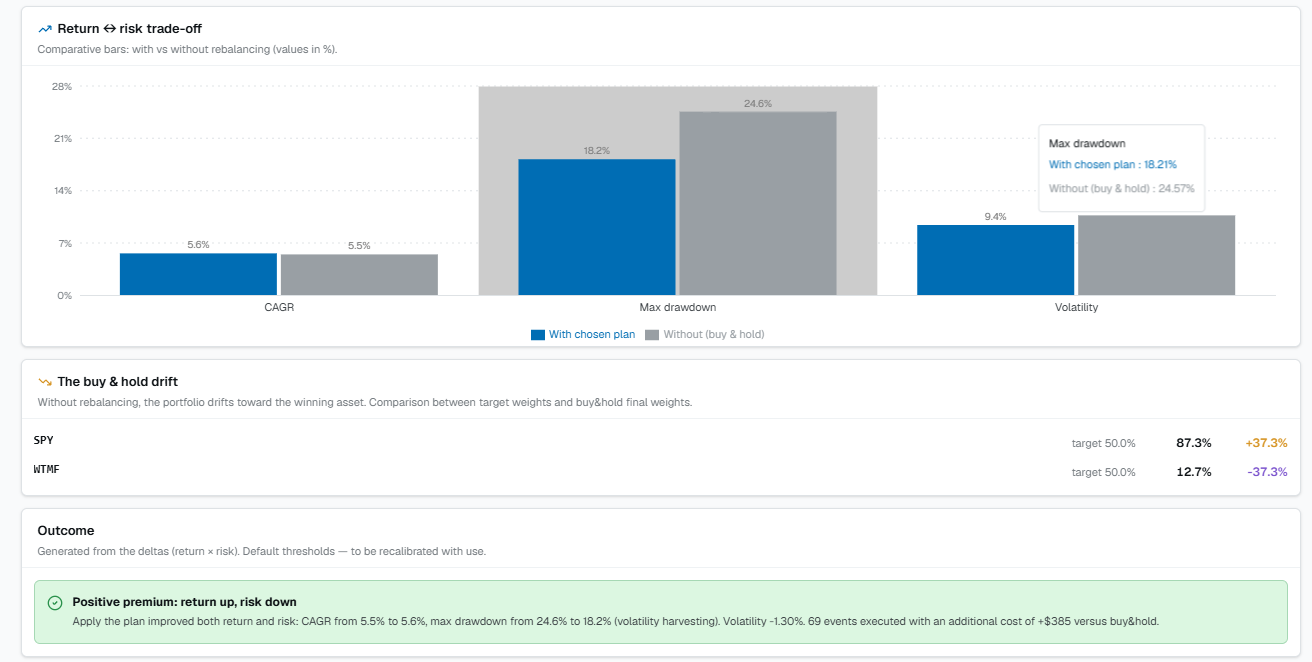The image size is (1312, 662).
Task: Click the gray CAGR bar showing 5.5%
Action: point(359,275)
